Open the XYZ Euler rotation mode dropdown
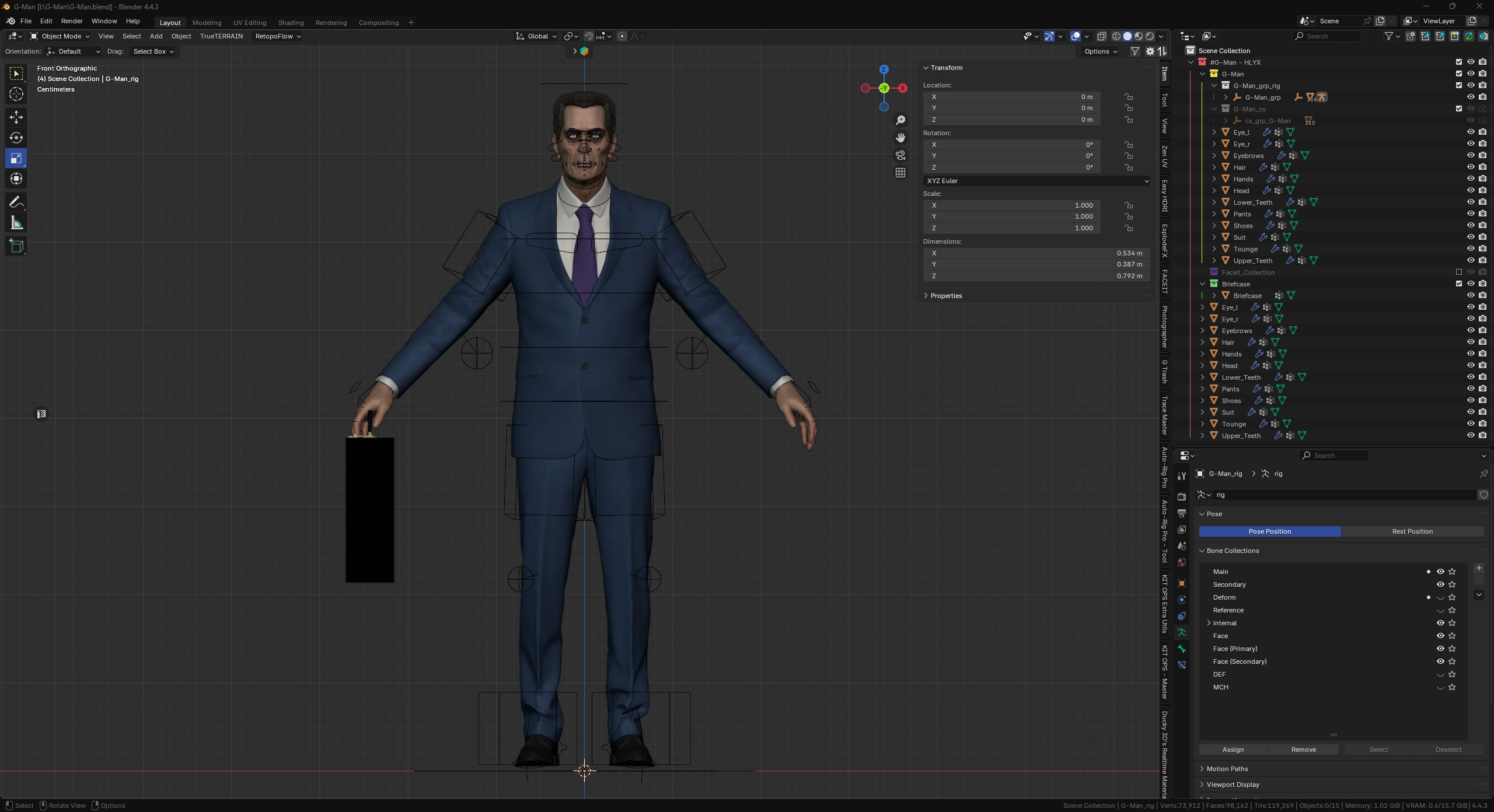The width and height of the screenshot is (1494, 812). [x=1037, y=181]
